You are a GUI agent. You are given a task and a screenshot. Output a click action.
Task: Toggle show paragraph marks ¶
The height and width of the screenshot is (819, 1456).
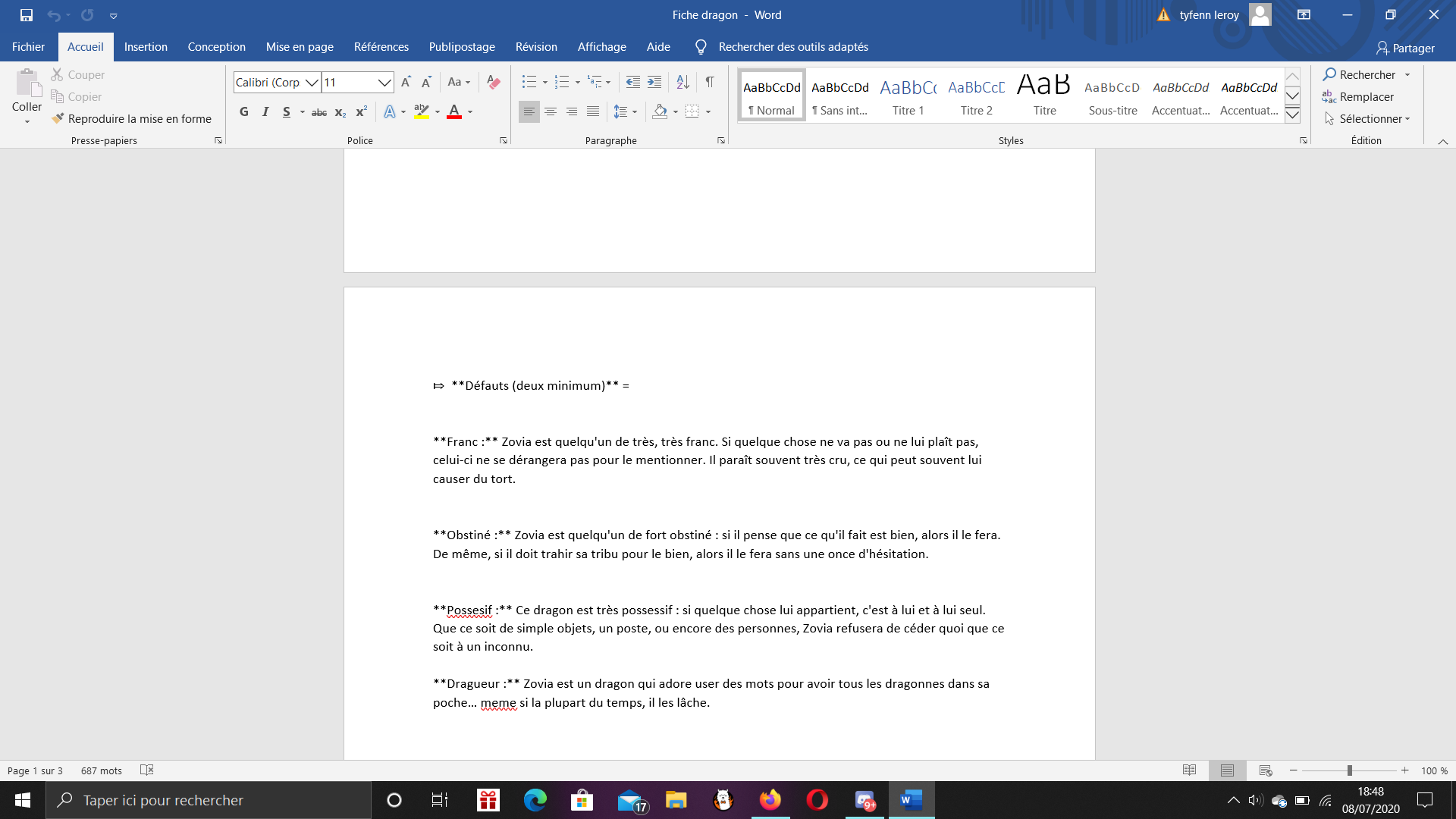click(710, 82)
